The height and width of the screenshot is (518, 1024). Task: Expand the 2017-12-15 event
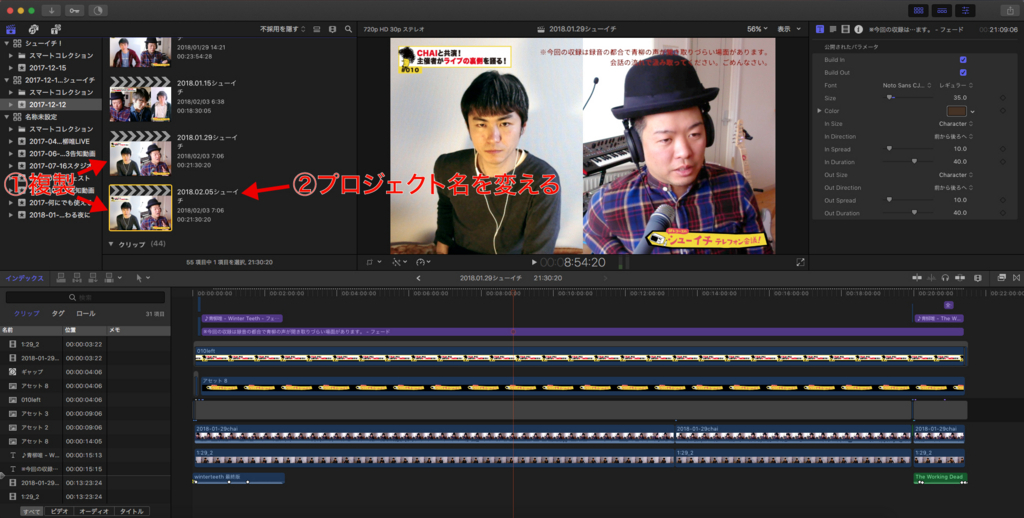(11, 68)
